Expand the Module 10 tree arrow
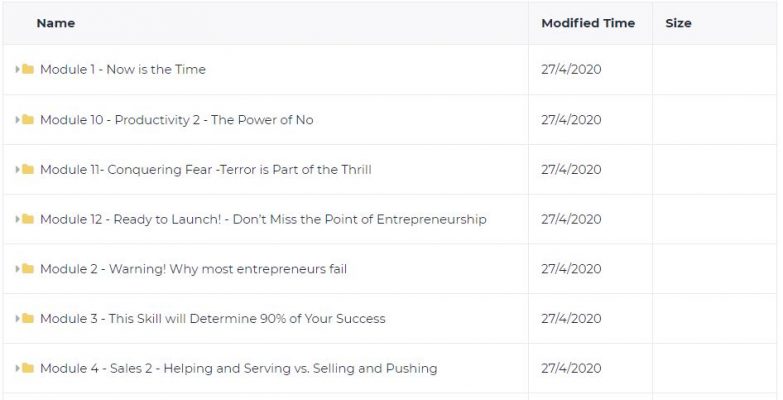 [x=17, y=119]
